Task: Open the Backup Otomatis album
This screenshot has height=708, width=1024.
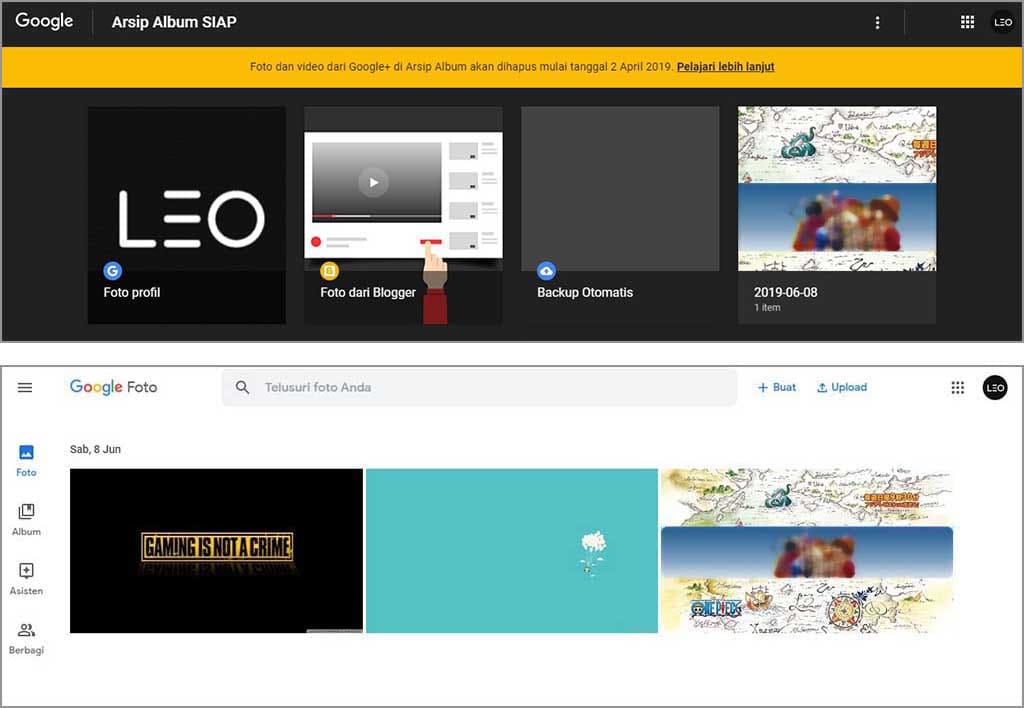Action: 620,215
